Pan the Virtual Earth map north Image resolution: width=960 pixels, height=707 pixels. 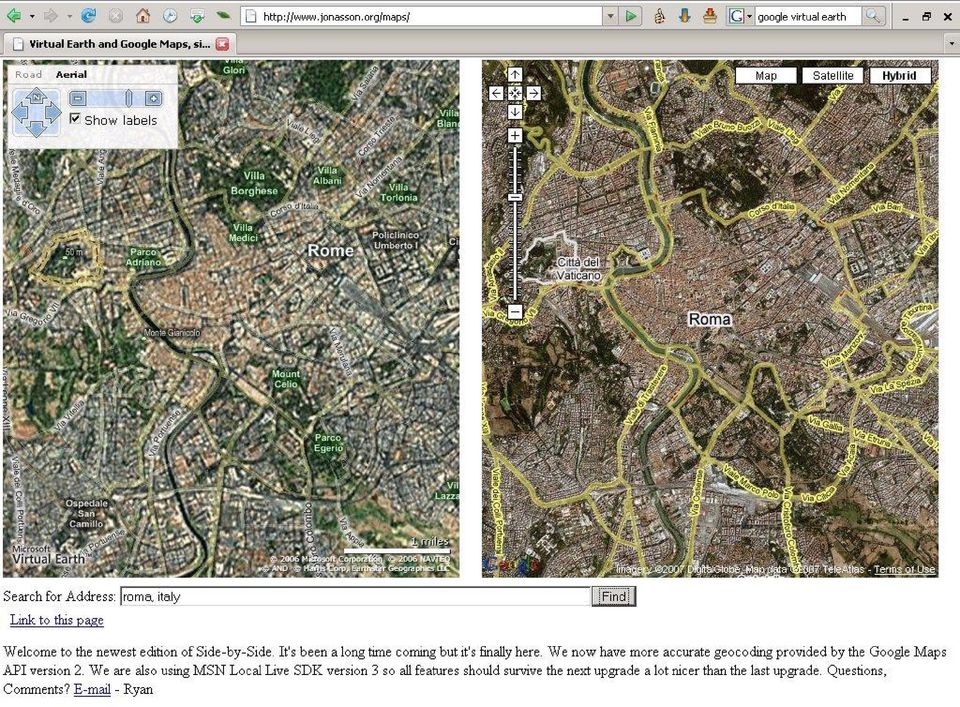click(x=36, y=95)
